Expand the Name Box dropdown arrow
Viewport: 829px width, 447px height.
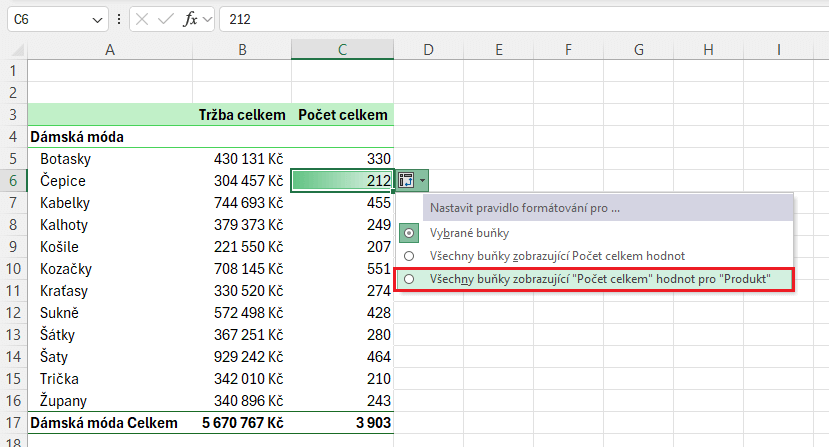pyautogui.click(x=97, y=20)
